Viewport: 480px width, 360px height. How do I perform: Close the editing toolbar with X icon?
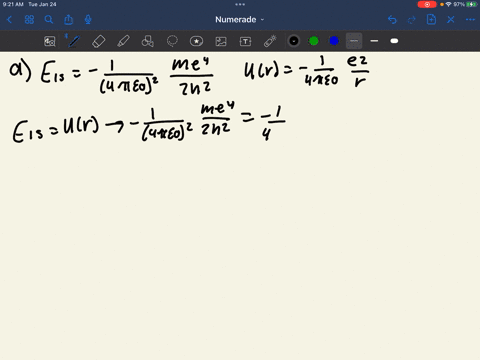pyautogui.click(x=451, y=20)
